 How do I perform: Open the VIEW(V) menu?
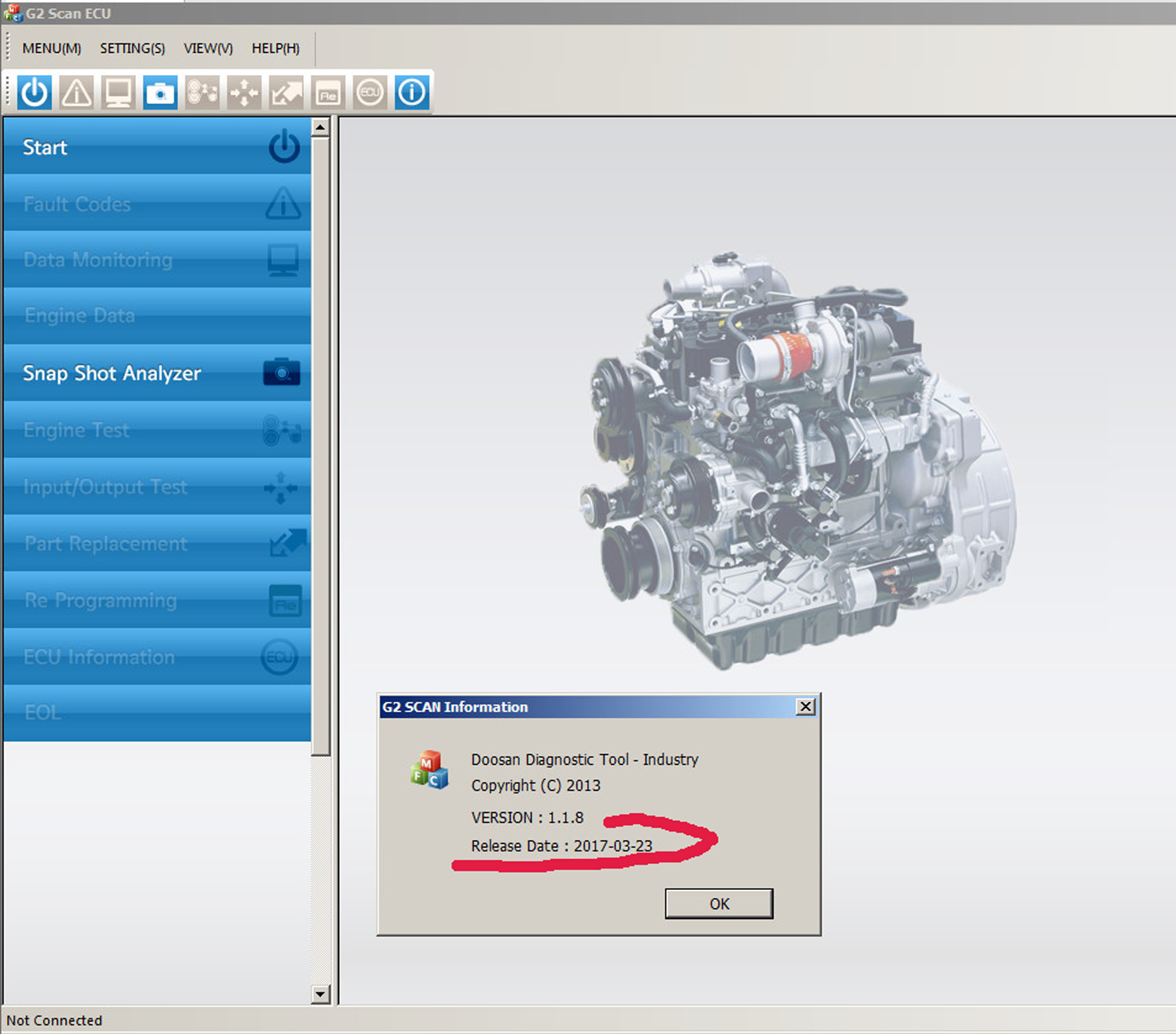coord(208,48)
